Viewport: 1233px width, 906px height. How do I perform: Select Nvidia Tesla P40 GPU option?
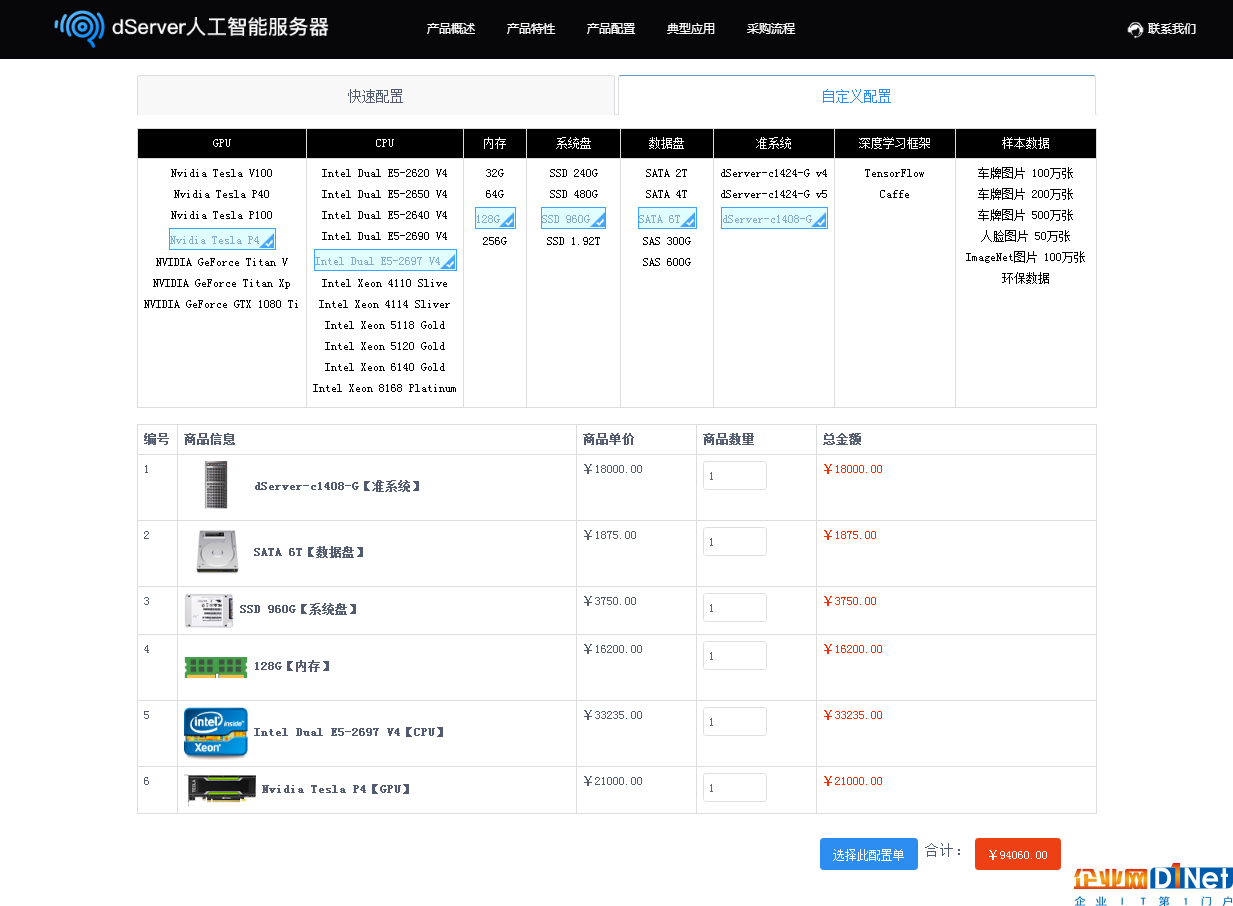tap(222, 194)
